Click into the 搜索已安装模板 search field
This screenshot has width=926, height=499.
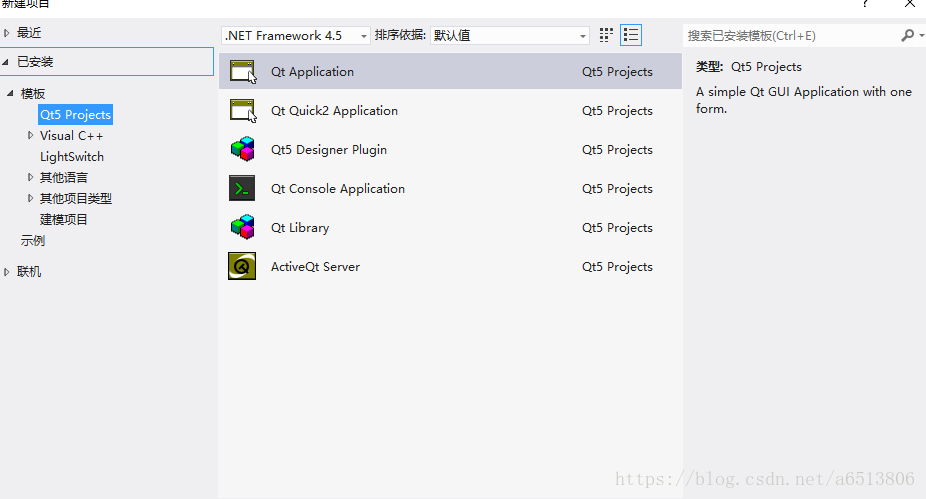[x=791, y=35]
